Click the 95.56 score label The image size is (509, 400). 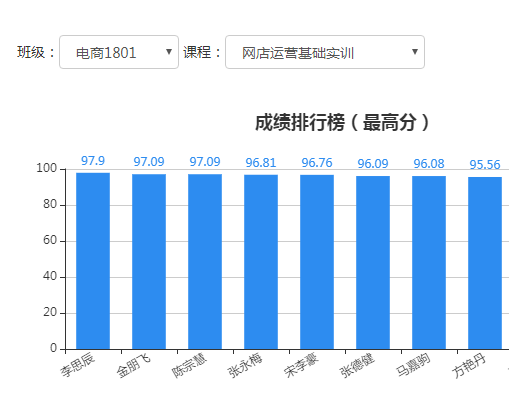coord(485,165)
